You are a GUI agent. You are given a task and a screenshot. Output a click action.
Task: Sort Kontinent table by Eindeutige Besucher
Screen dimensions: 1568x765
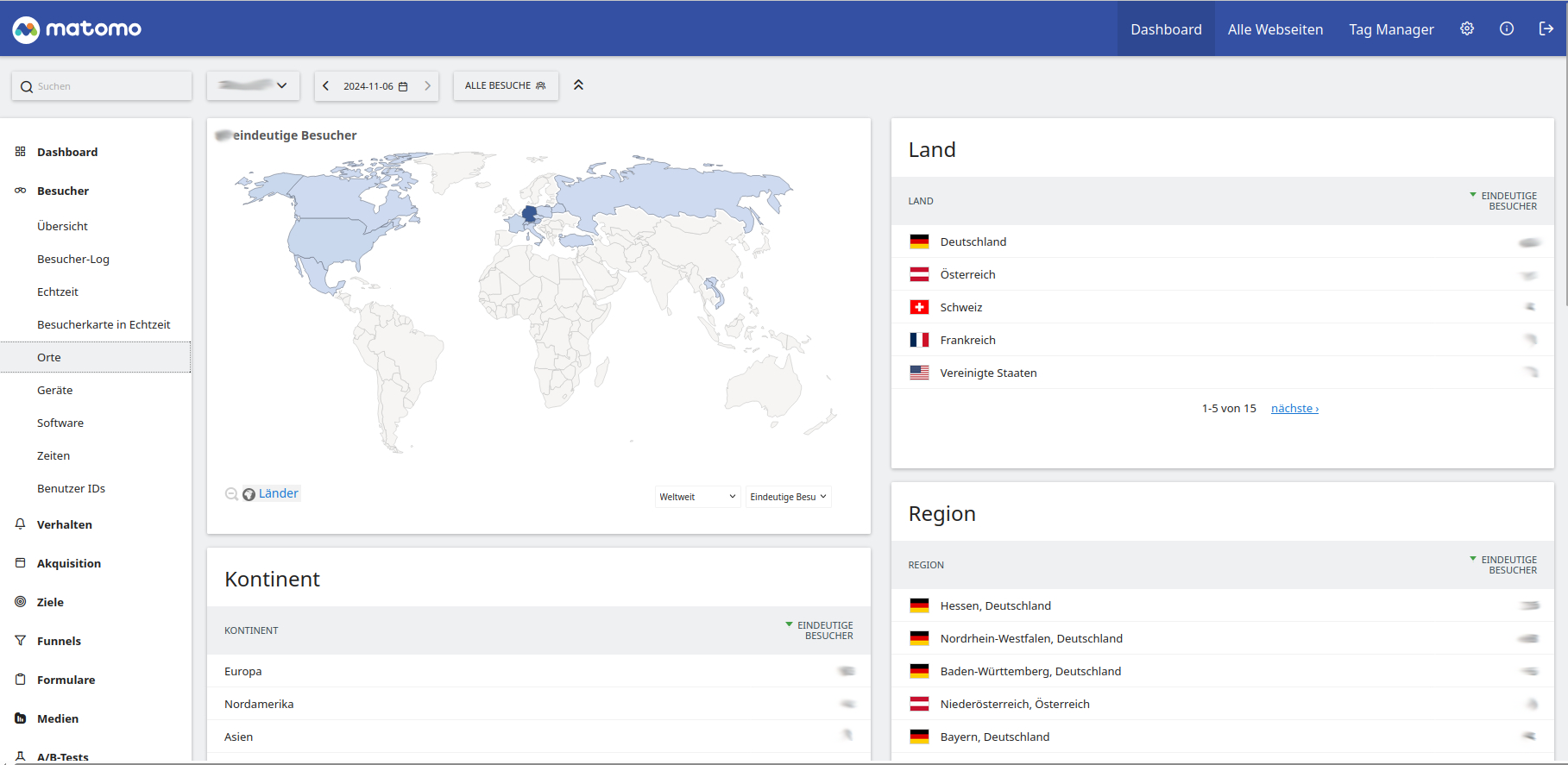[819, 630]
